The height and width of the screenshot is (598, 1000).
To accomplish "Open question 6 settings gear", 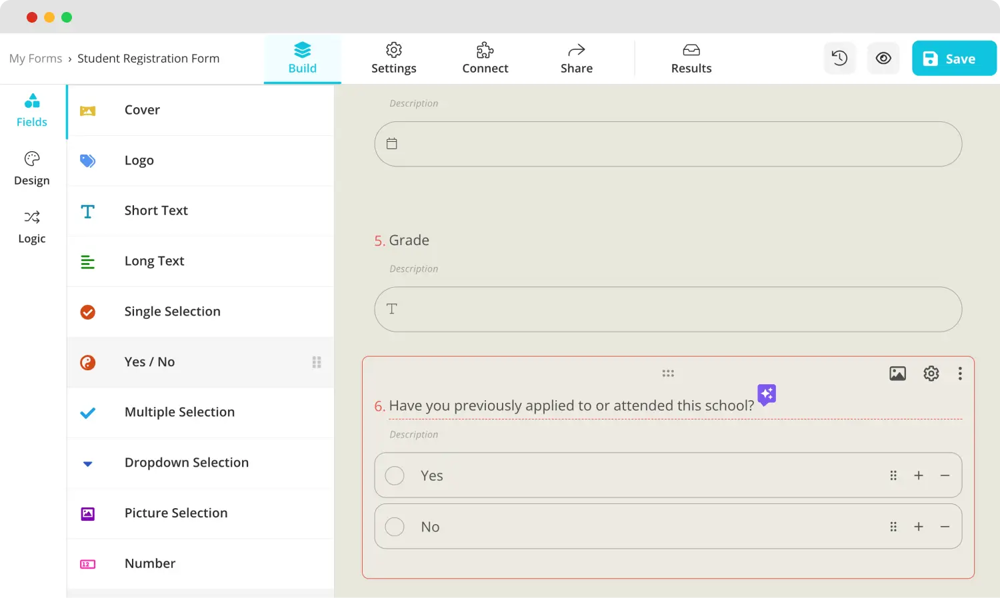I will (931, 373).
